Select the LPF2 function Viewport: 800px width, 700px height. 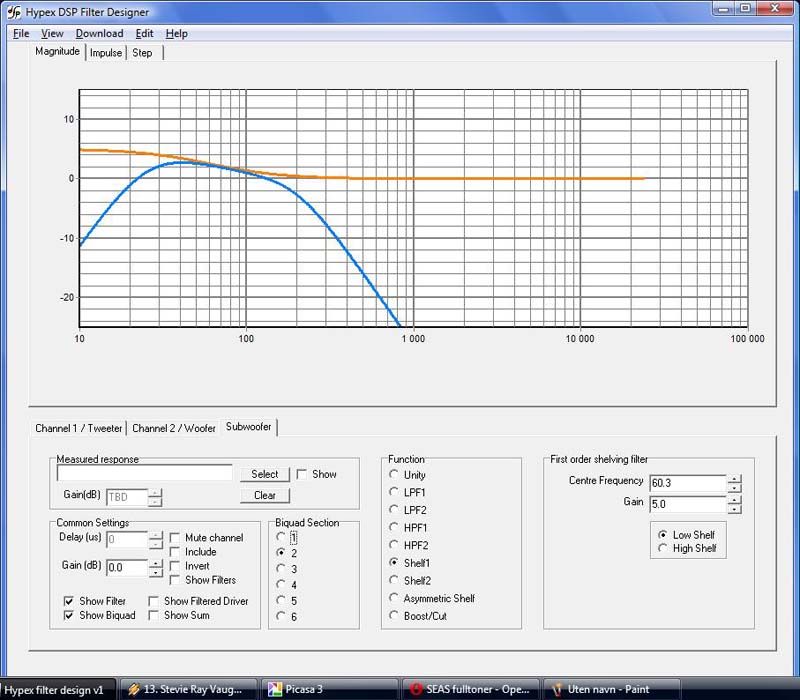(393, 510)
